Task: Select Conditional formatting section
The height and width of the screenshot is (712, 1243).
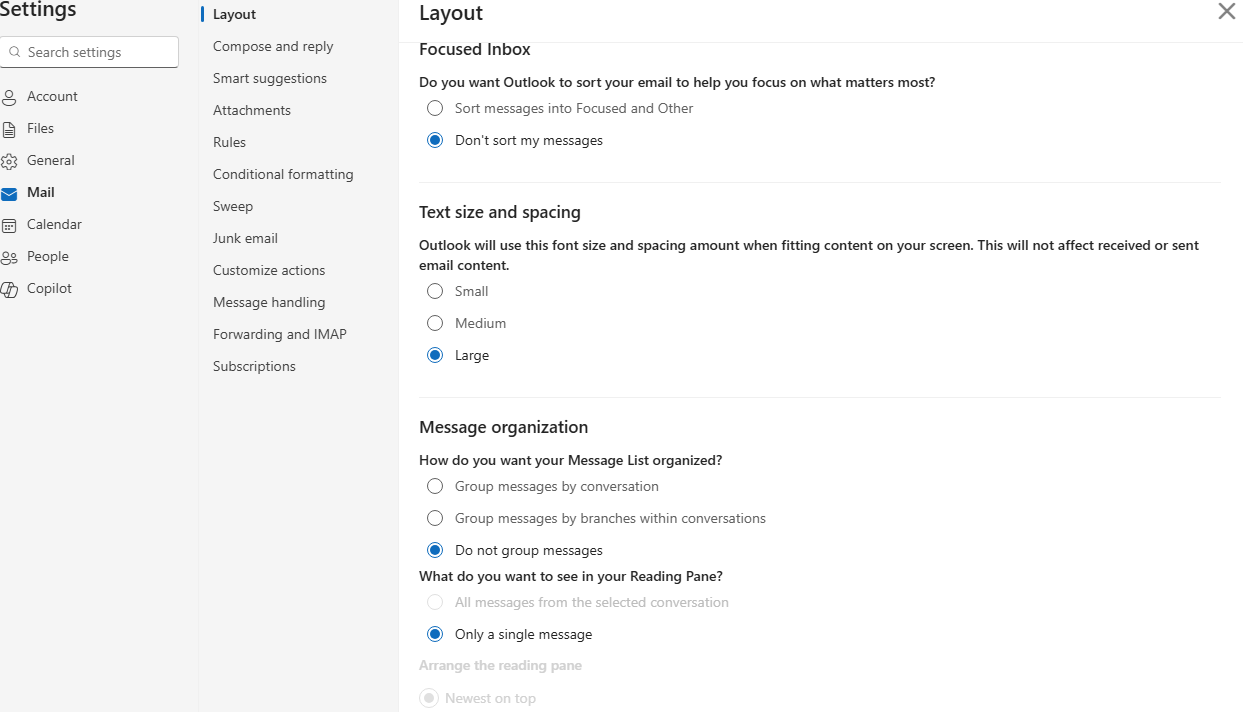Action: tap(283, 173)
